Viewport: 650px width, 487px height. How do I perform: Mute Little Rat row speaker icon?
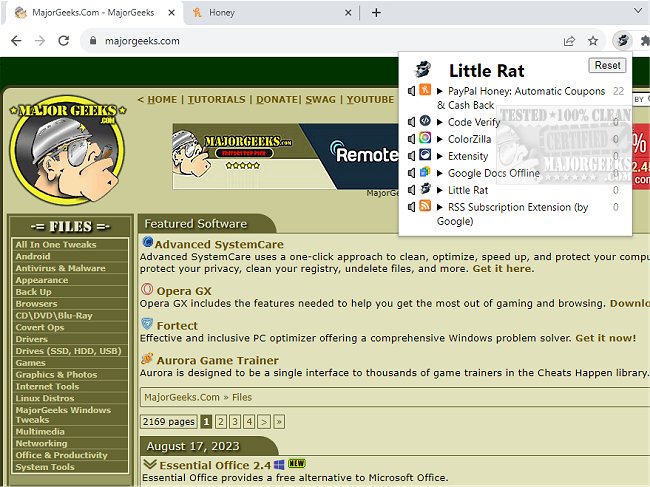pyautogui.click(x=411, y=190)
